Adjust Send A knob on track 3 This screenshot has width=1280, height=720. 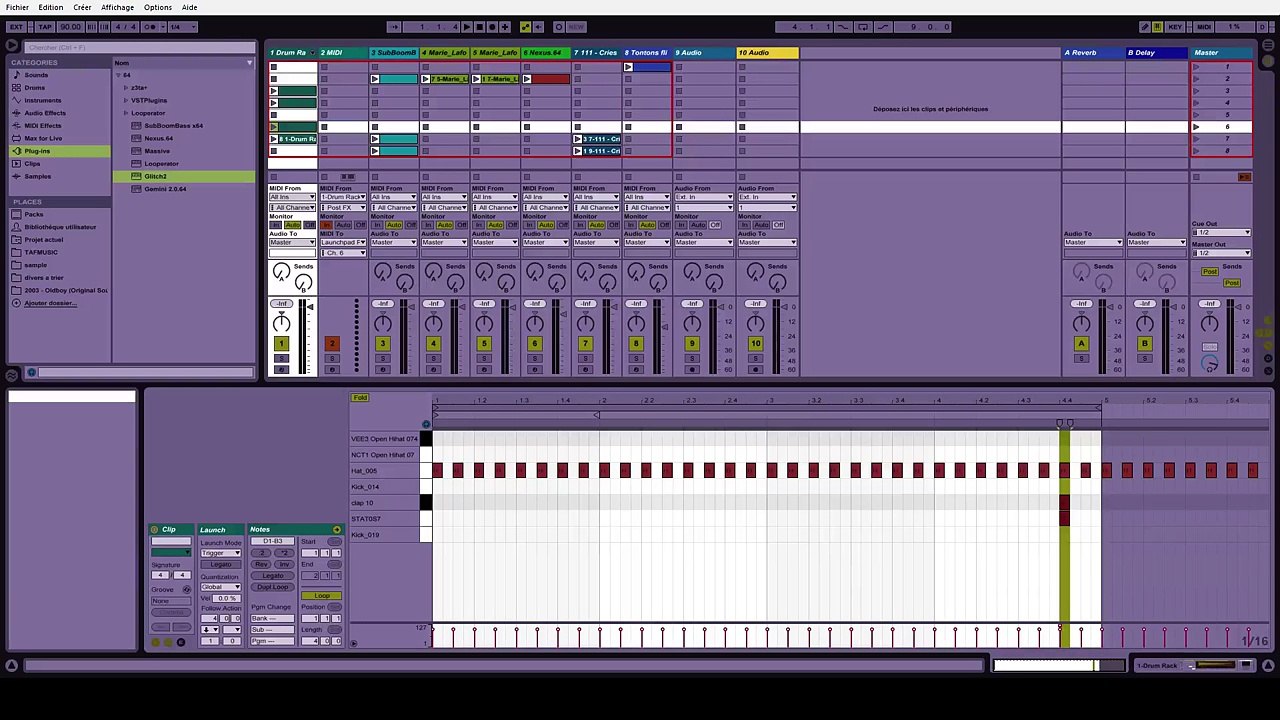coord(382,272)
